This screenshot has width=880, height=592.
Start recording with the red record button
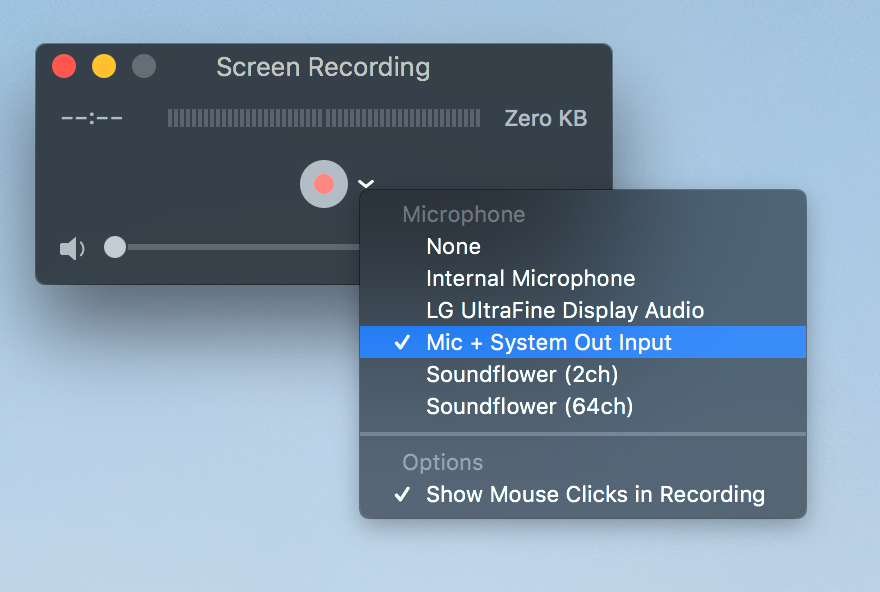324,184
